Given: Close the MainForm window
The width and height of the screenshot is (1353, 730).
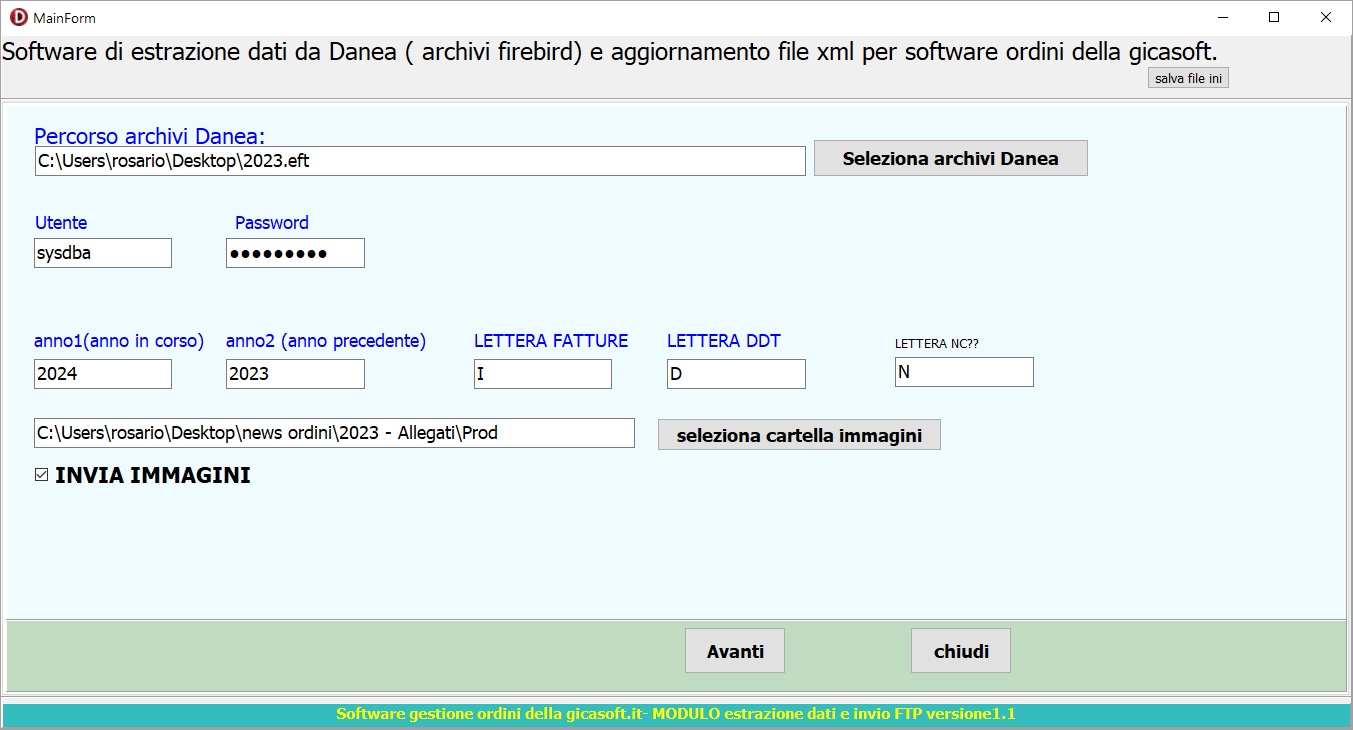Looking at the screenshot, I should (x=1326, y=17).
